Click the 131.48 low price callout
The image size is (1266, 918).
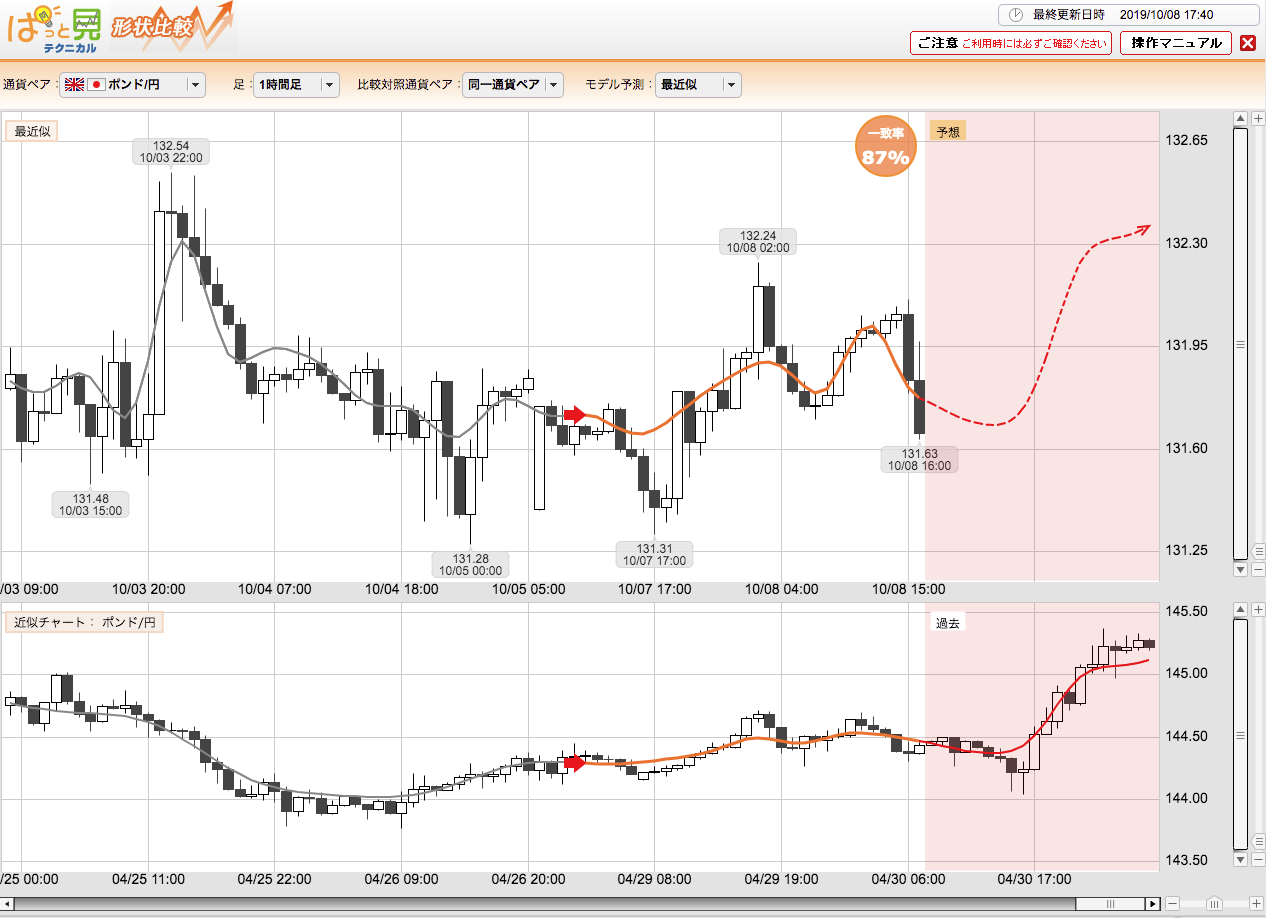pyautogui.click(x=91, y=504)
